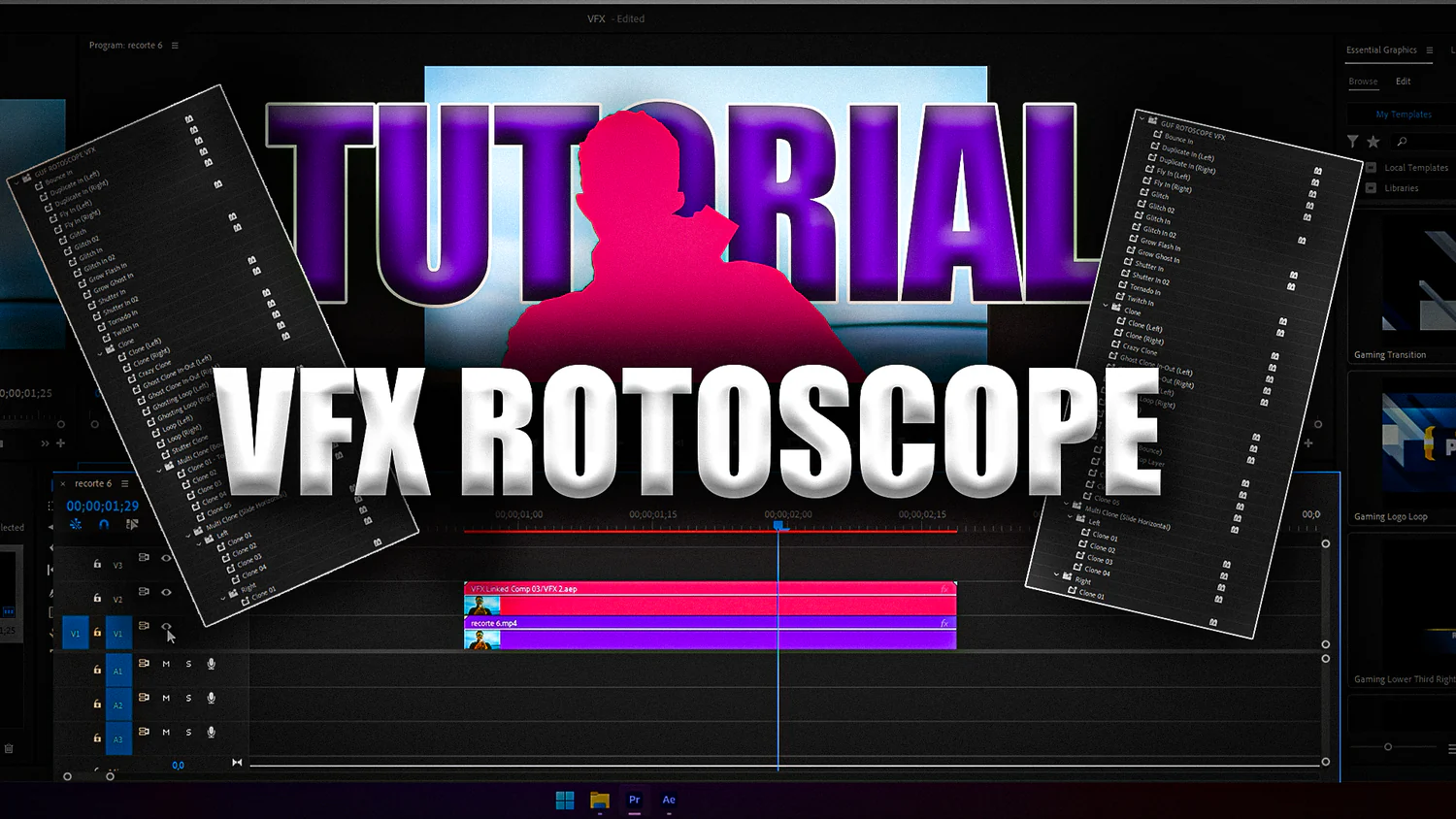Switch to the Edit tab in Essential Graphics
Viewport: 1456px width, 819px height.
(x=1403, y=82)
